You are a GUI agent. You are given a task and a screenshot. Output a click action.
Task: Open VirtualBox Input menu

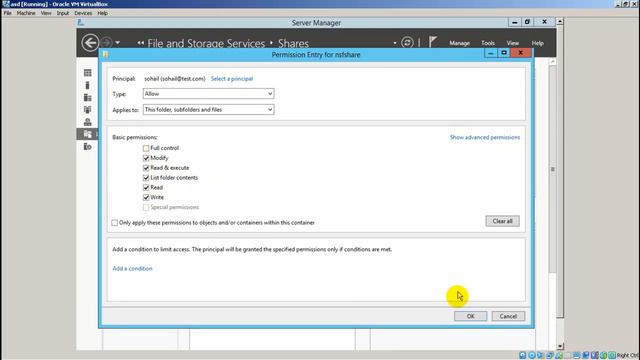[63, 13]
